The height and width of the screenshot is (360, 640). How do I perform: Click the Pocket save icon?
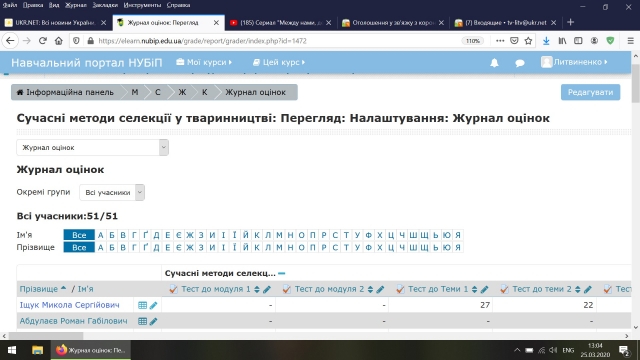(514, 41)
